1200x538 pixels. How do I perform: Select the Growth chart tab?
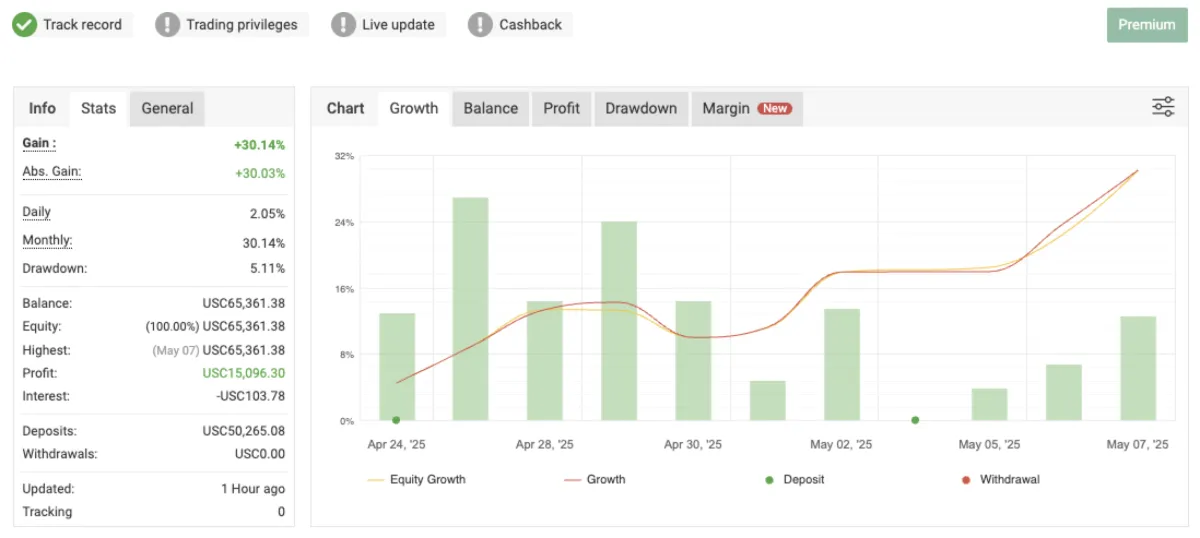click(414, 108)
